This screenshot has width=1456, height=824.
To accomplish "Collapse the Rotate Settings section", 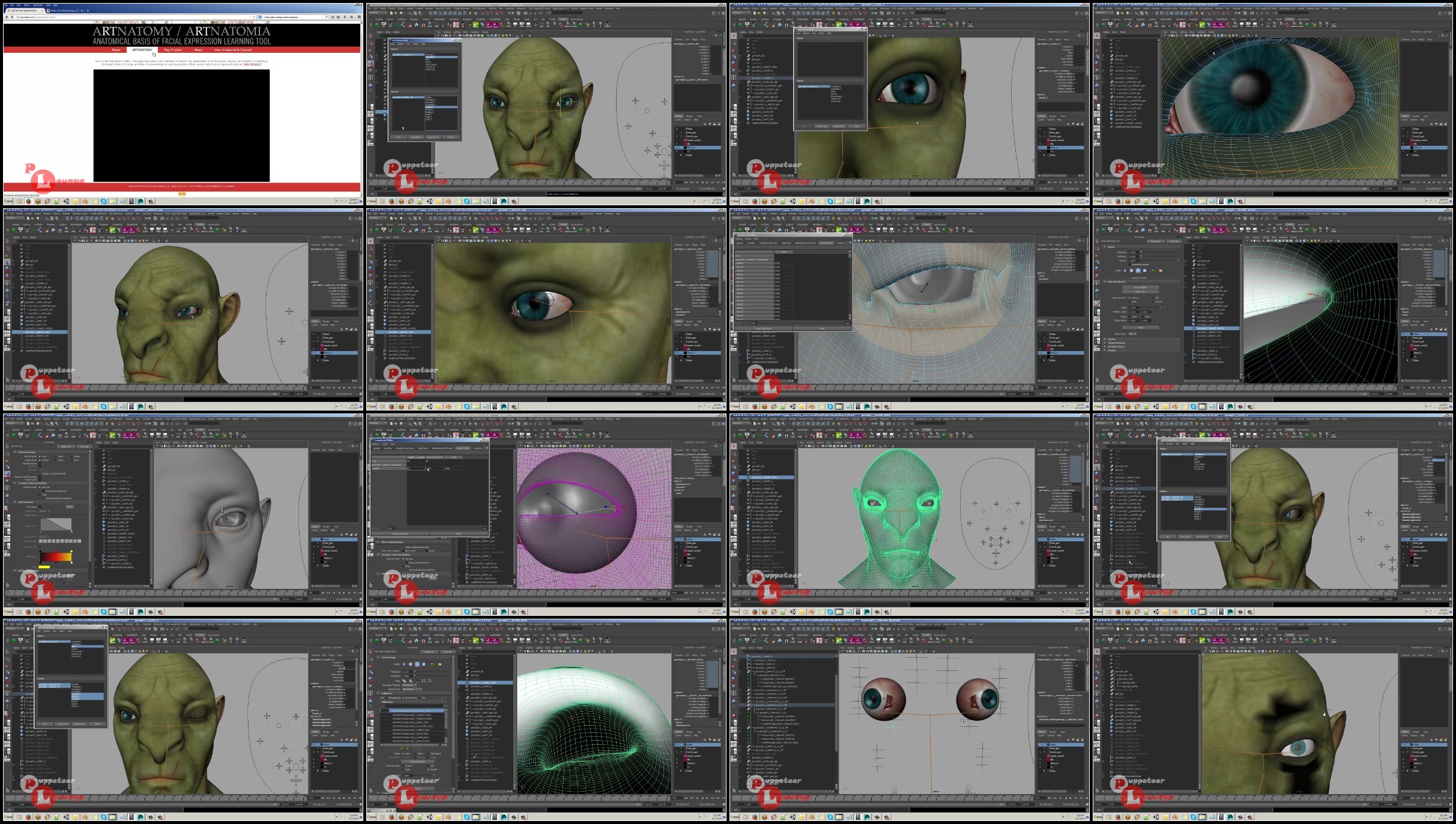I will click(x=15, y=452).
